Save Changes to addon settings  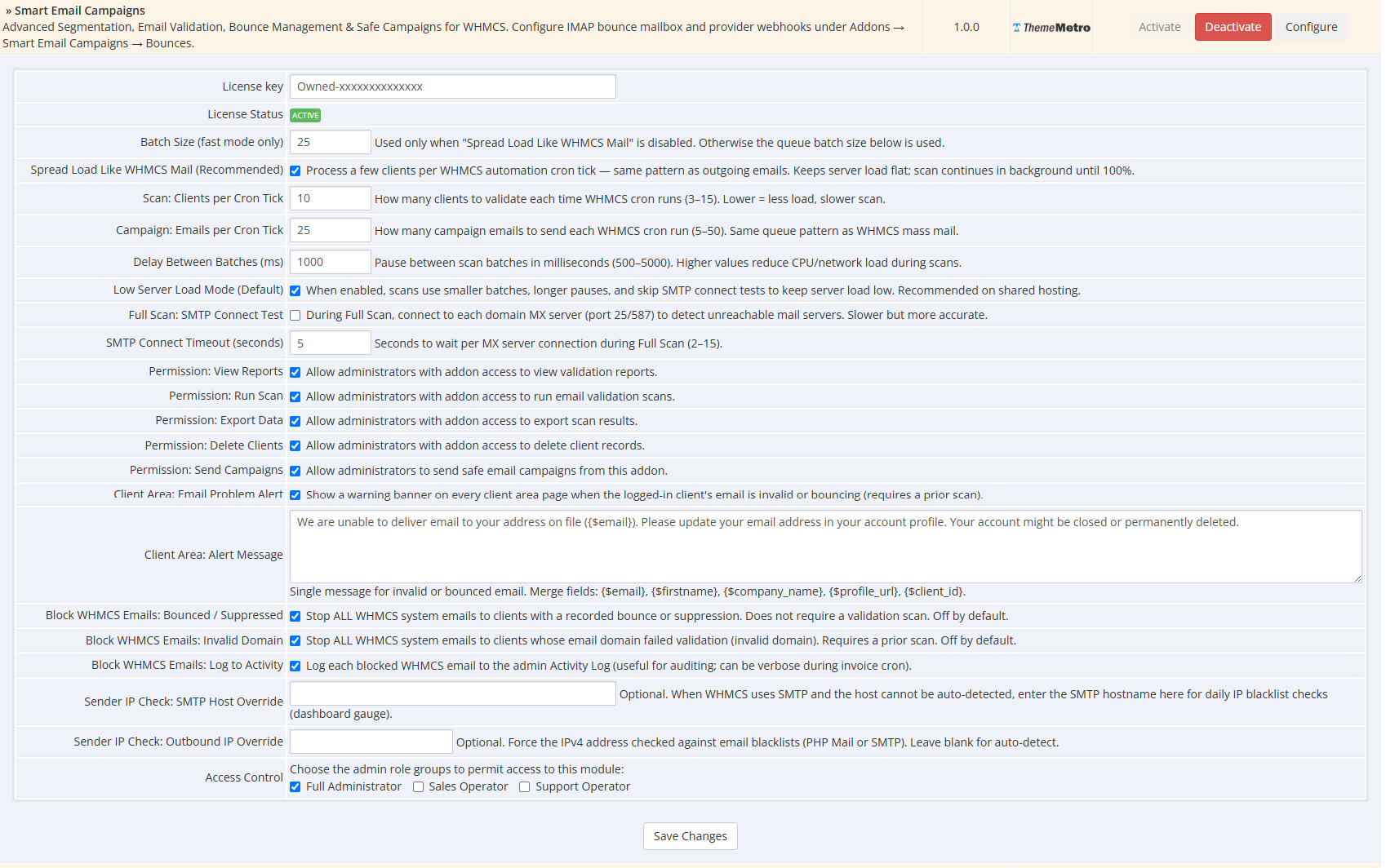tap(690, 836)
